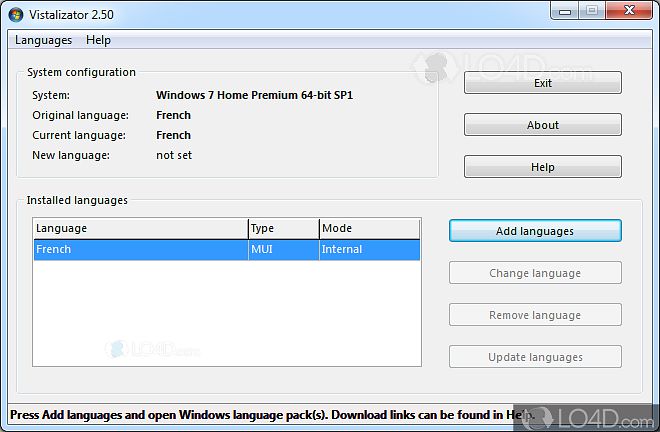This screenshot has width=660, height=432.
Task: Close the Vistalizator window
Action: click(x=629, y=11)
